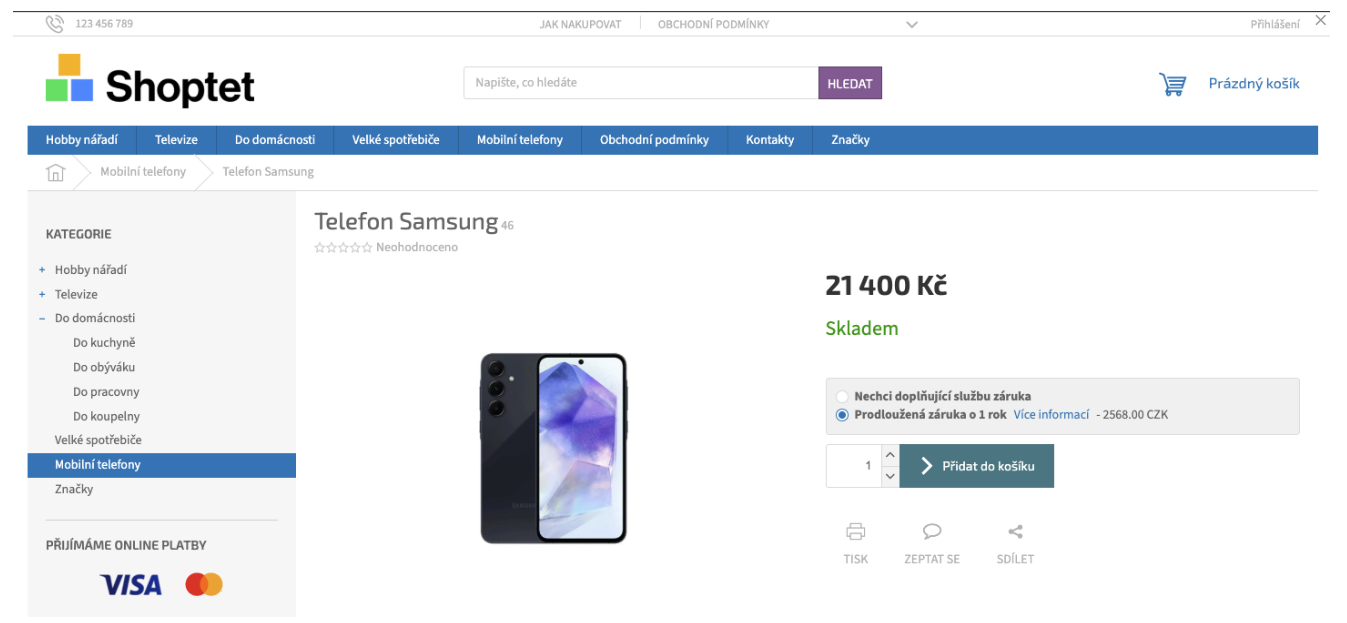Click the phone icon in top bar
Viewport: 1347px width, 623px height.
[x=55, y=24]
